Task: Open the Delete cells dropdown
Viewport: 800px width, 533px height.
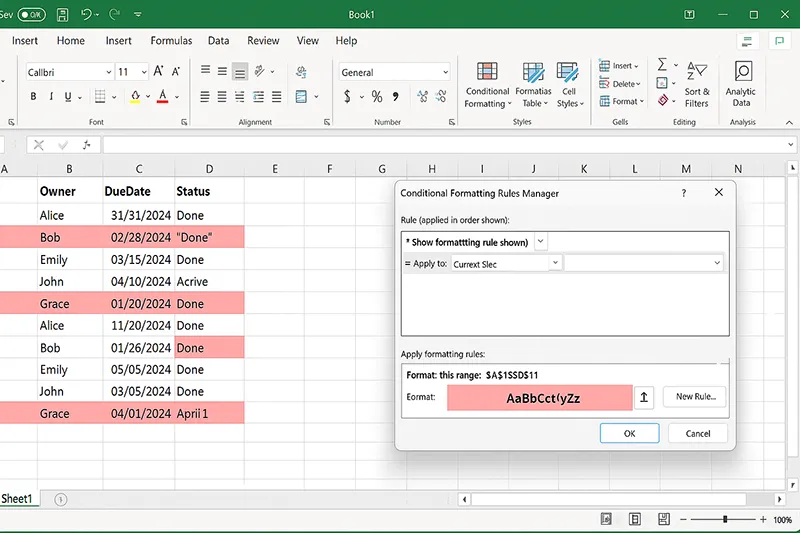Action: pos(619,84)
